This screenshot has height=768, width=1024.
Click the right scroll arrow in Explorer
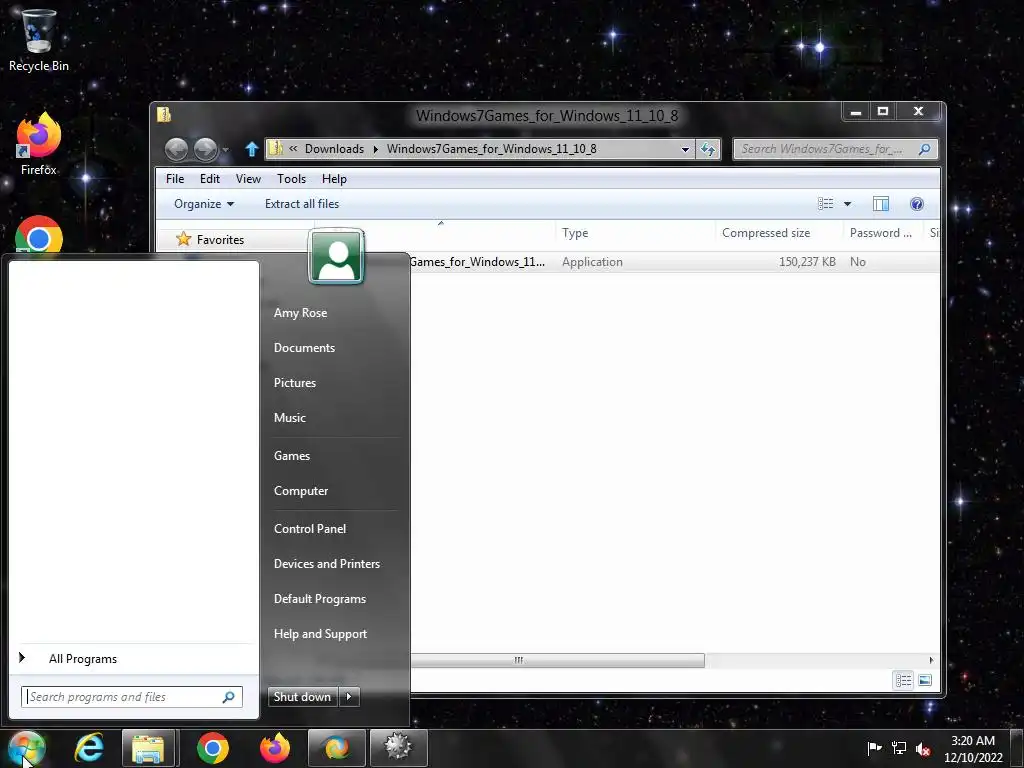tap(931, 660)
